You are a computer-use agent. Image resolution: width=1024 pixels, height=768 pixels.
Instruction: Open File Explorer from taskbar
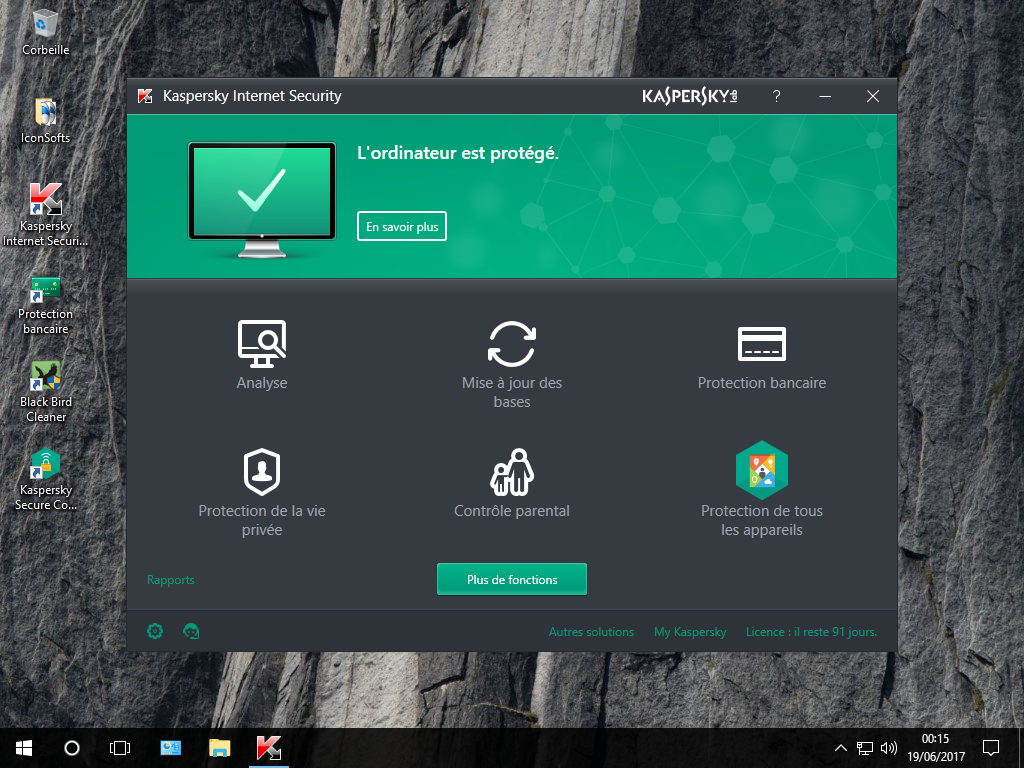219,748
